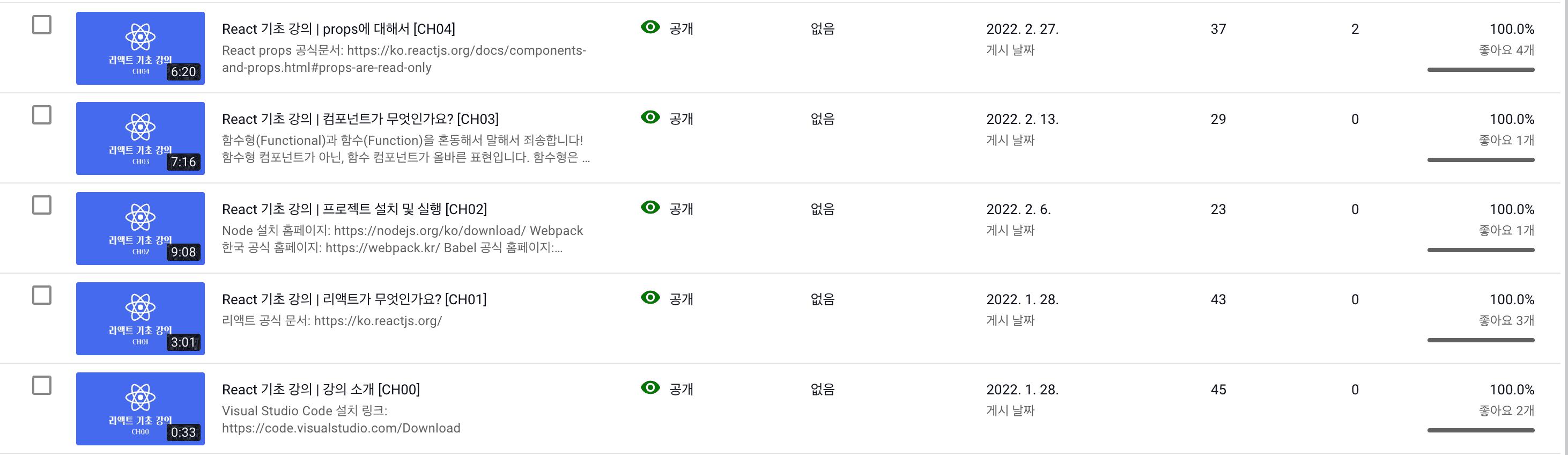
Task: Click the like ratio bar for CH04 row
Action: click(1481, 70)
